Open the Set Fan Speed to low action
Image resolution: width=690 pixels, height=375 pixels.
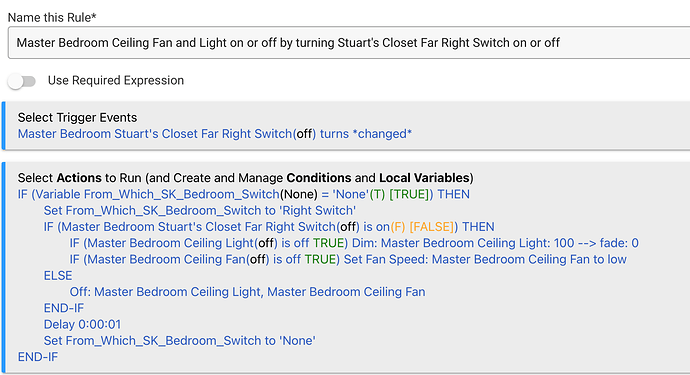pos(348,259)
